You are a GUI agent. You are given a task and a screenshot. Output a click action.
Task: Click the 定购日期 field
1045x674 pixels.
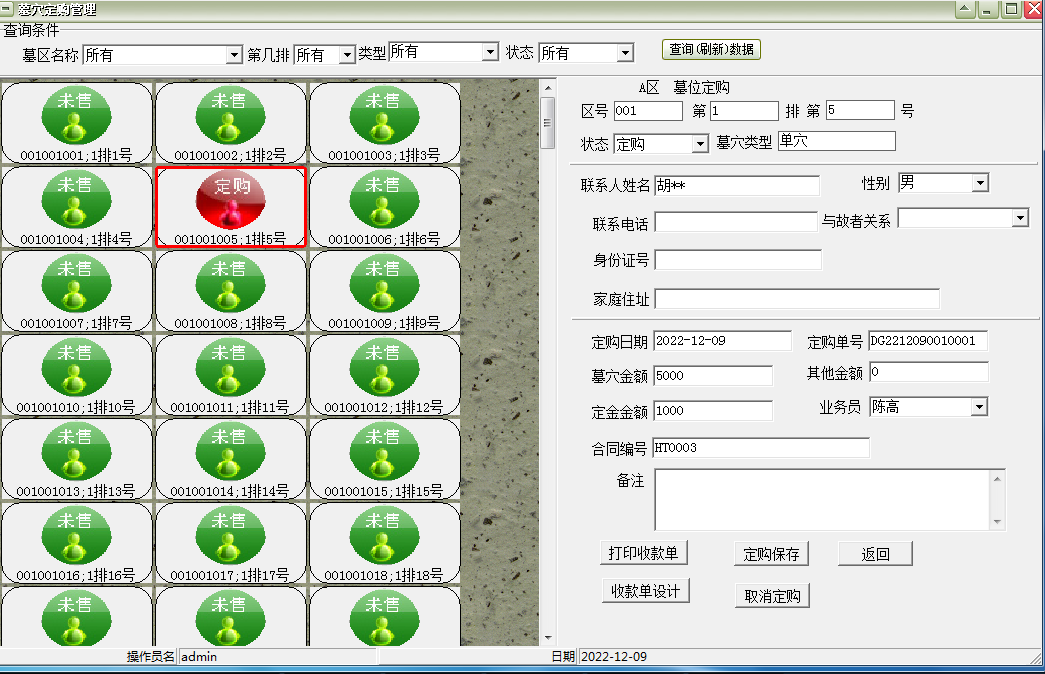(x=722, y=341)
